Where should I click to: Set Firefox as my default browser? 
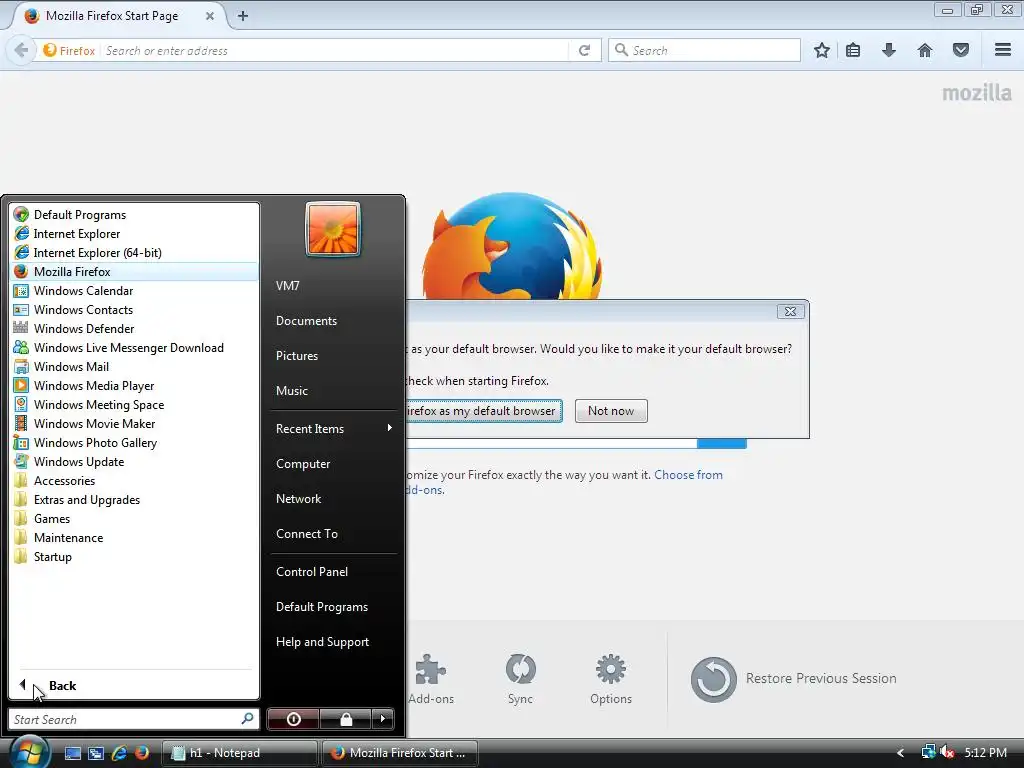click(x=483, y=411)
